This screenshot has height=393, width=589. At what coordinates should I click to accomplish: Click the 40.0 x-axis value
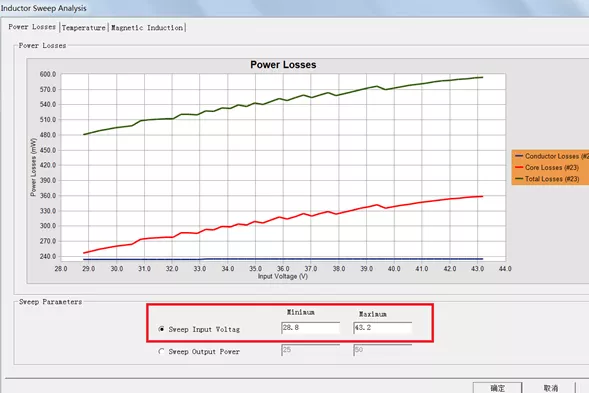[394, 269]
